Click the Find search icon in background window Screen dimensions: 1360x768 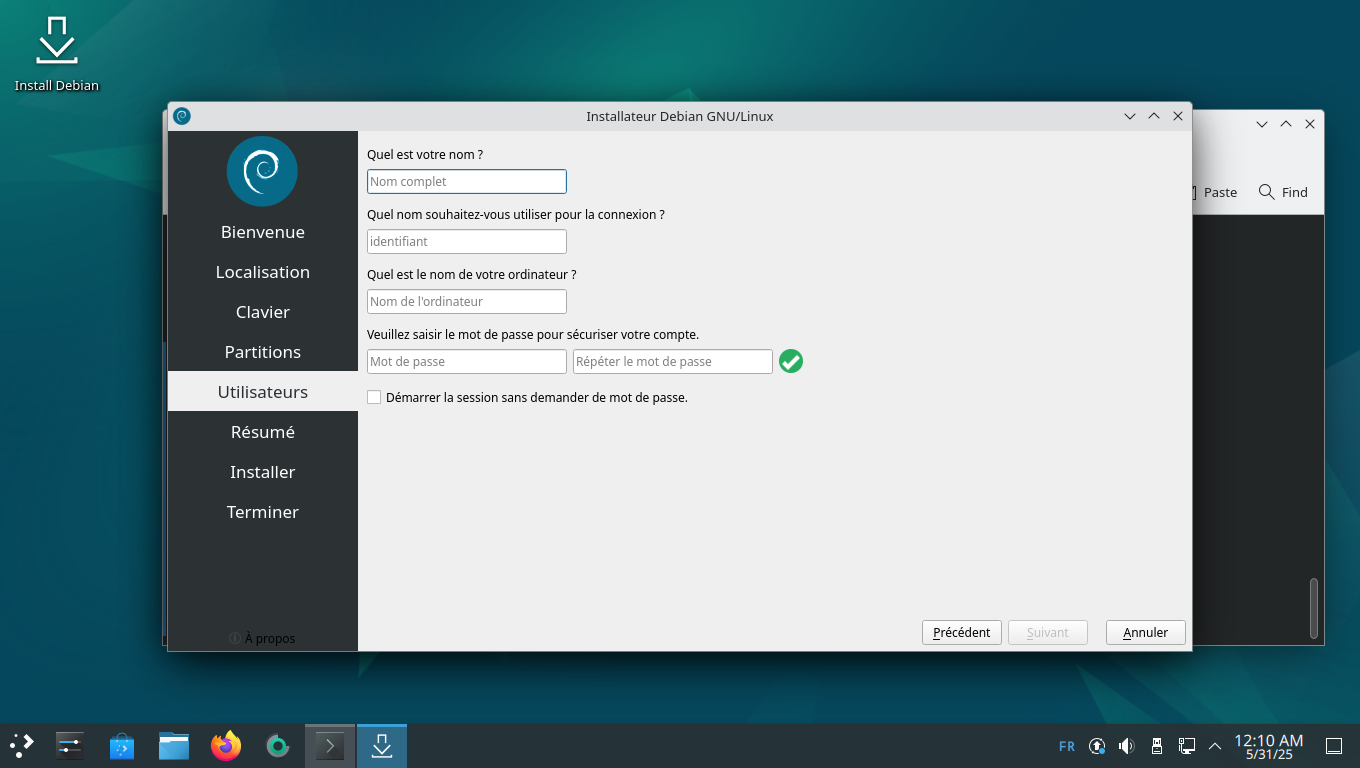tap(1266, 192)
